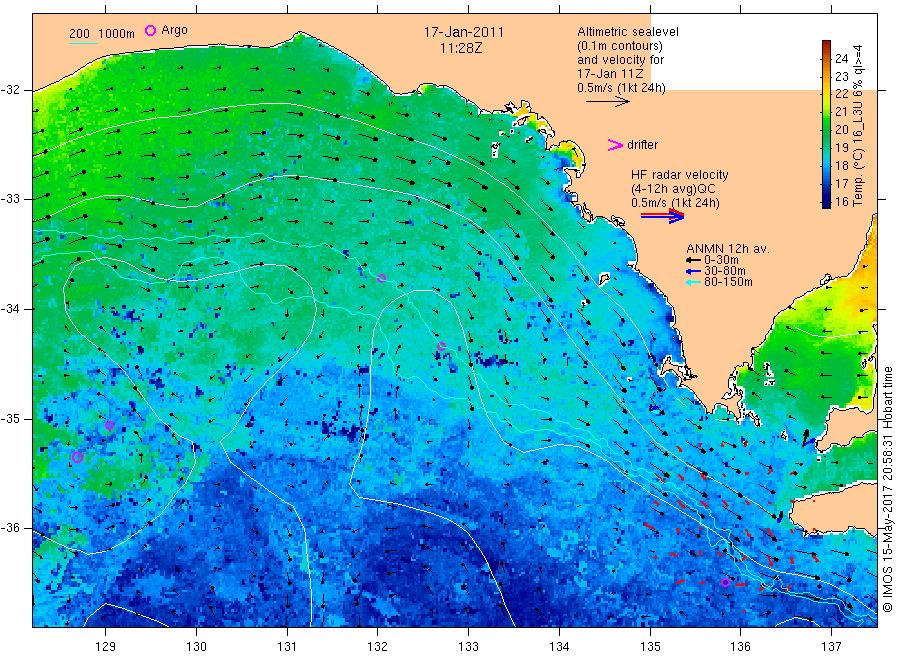Click the '80-150m' depth label
This screenshot has height=660, width=900.
point(728,282)
